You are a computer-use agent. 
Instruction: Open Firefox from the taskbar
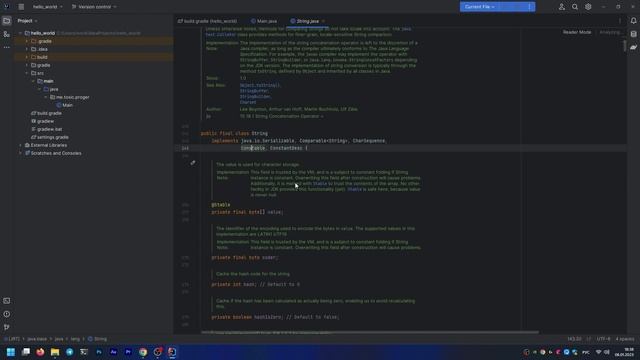[x=40, y=352]
